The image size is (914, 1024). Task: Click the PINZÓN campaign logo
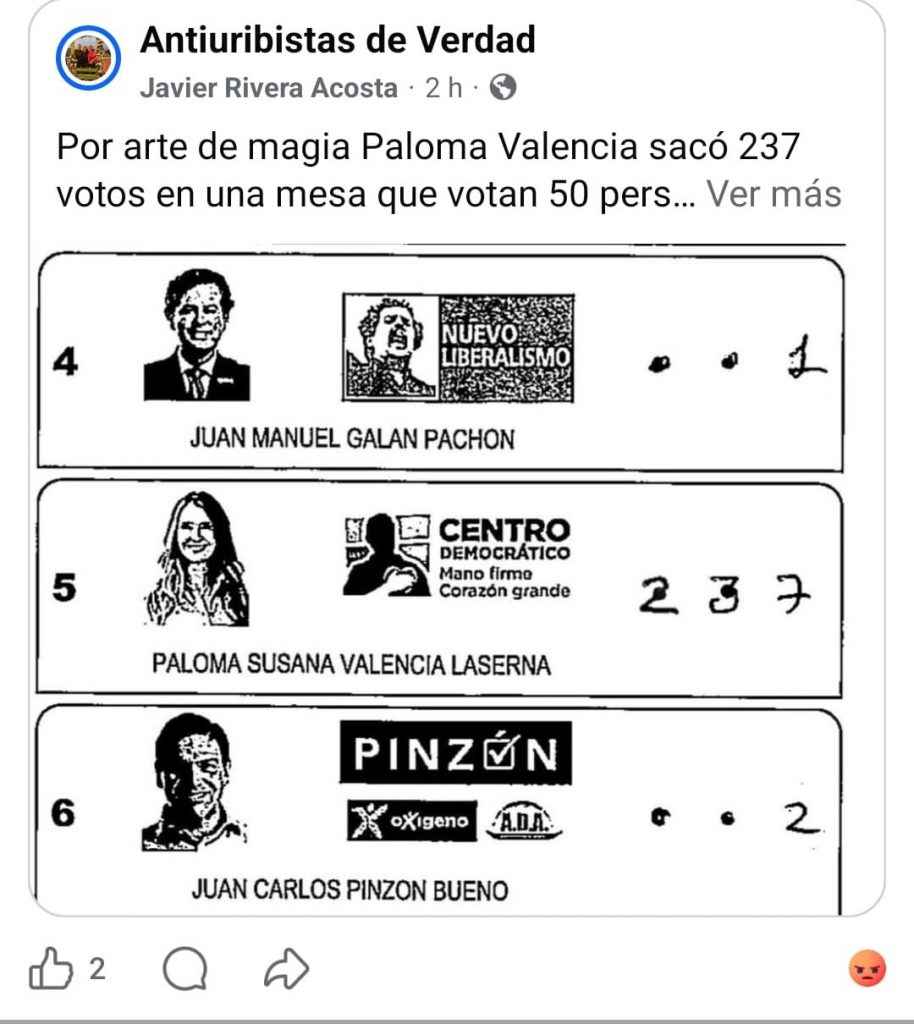coord(456,752)
